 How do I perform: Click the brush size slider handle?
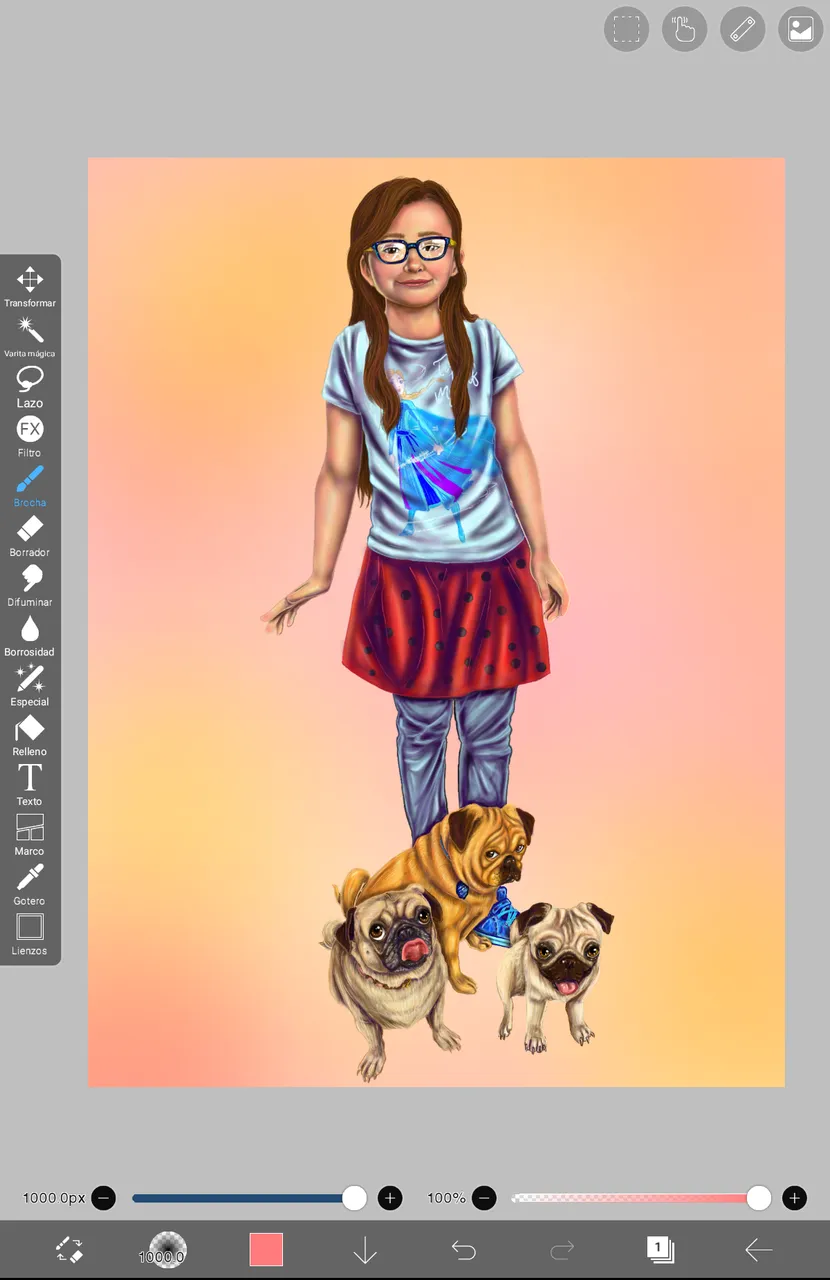[354, 1198]
